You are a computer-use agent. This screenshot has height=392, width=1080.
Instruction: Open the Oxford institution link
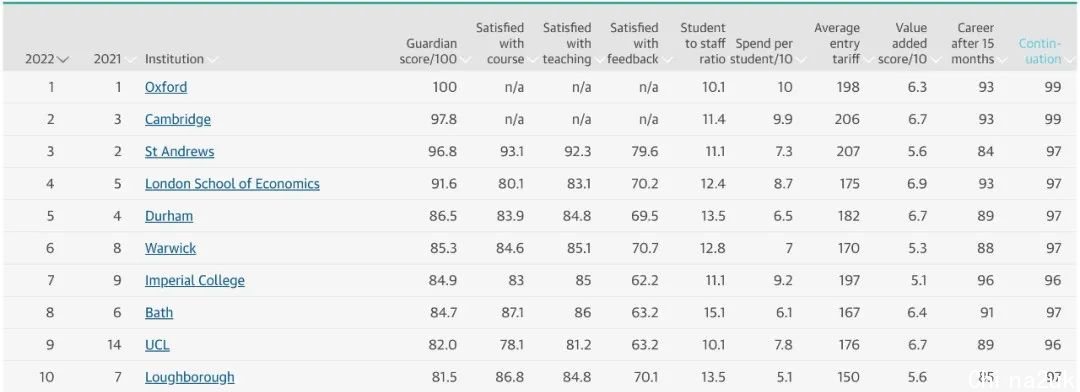(x=166, y=87)
